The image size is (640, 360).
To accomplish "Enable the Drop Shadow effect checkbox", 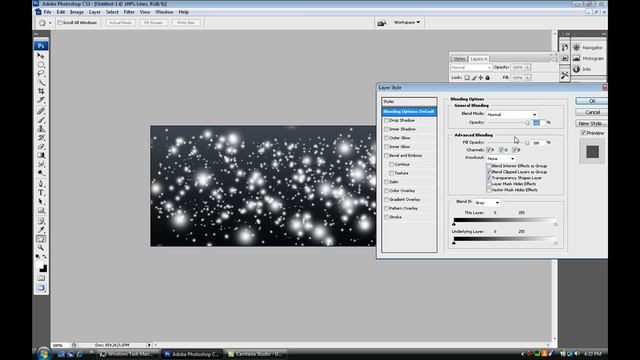I will (386, 120).
